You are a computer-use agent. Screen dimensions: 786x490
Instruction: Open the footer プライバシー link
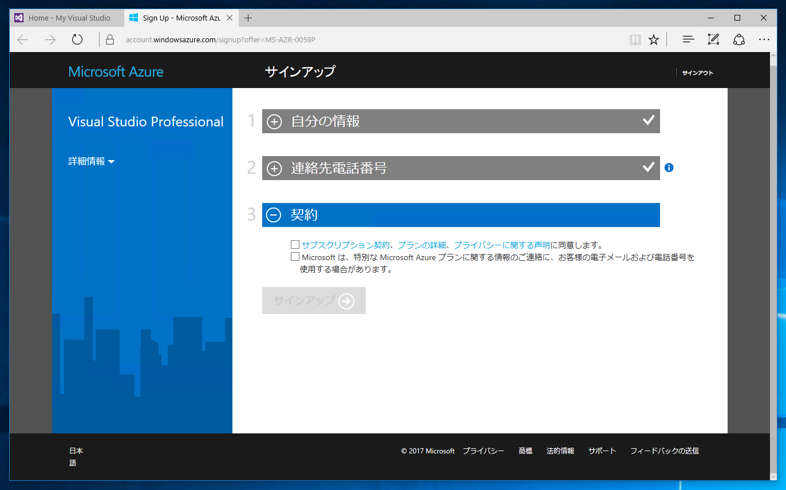pos(483,451)
